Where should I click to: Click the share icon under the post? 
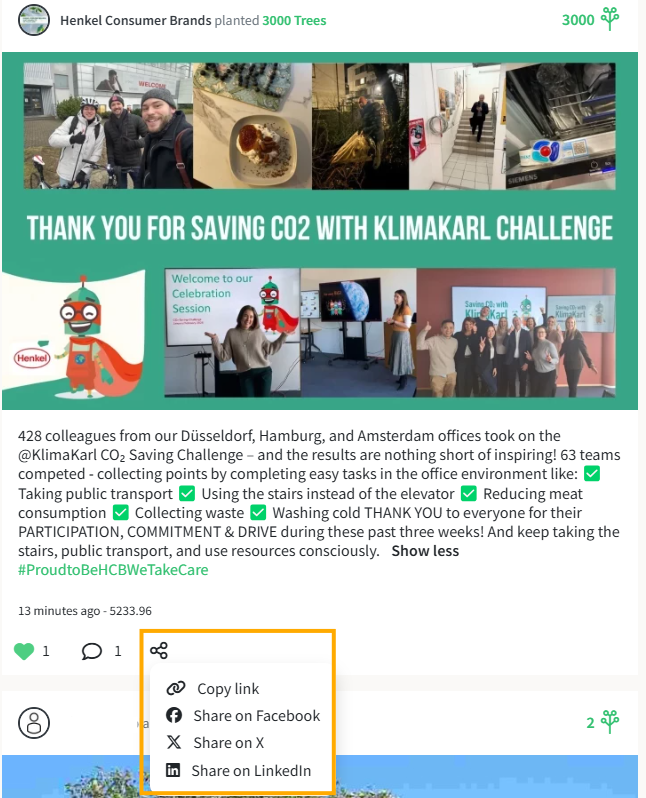click(159, 650)
